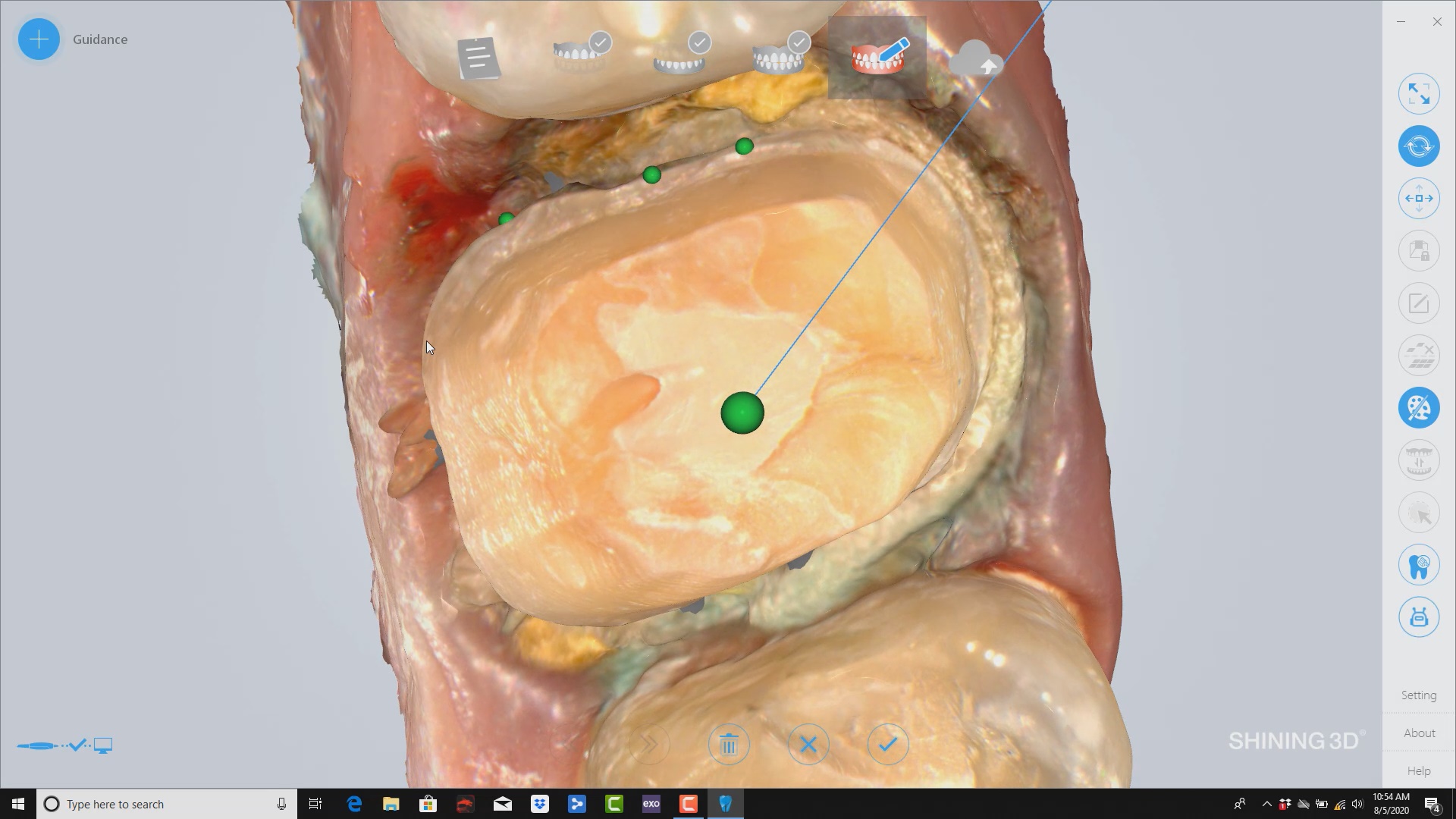Click the fullscreen expand arrows icon
The height and width of the screenshot is (819, 1456).
coord(1418,94)
